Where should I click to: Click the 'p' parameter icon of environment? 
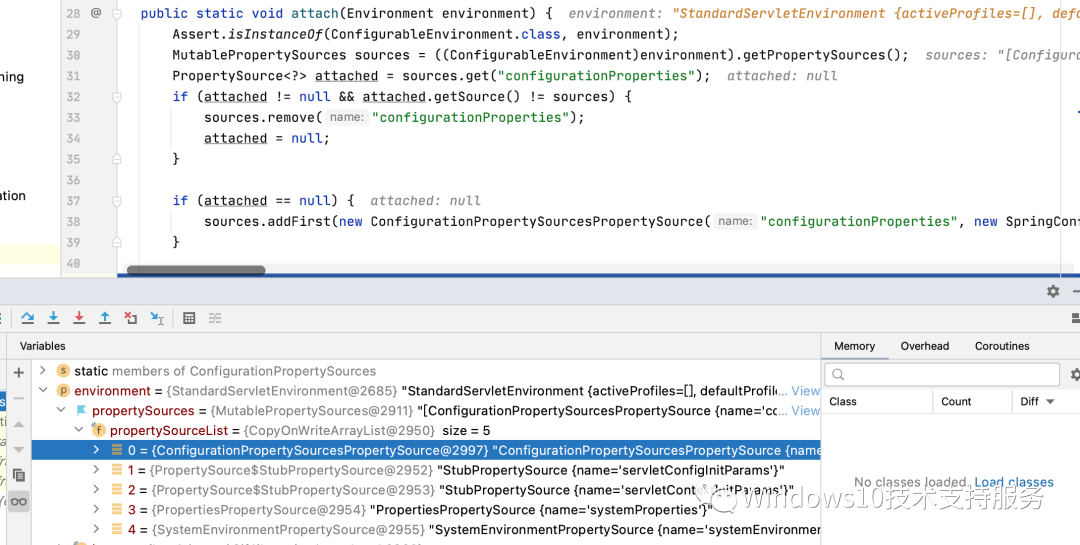pyautogui.click(x=63, y=391)
